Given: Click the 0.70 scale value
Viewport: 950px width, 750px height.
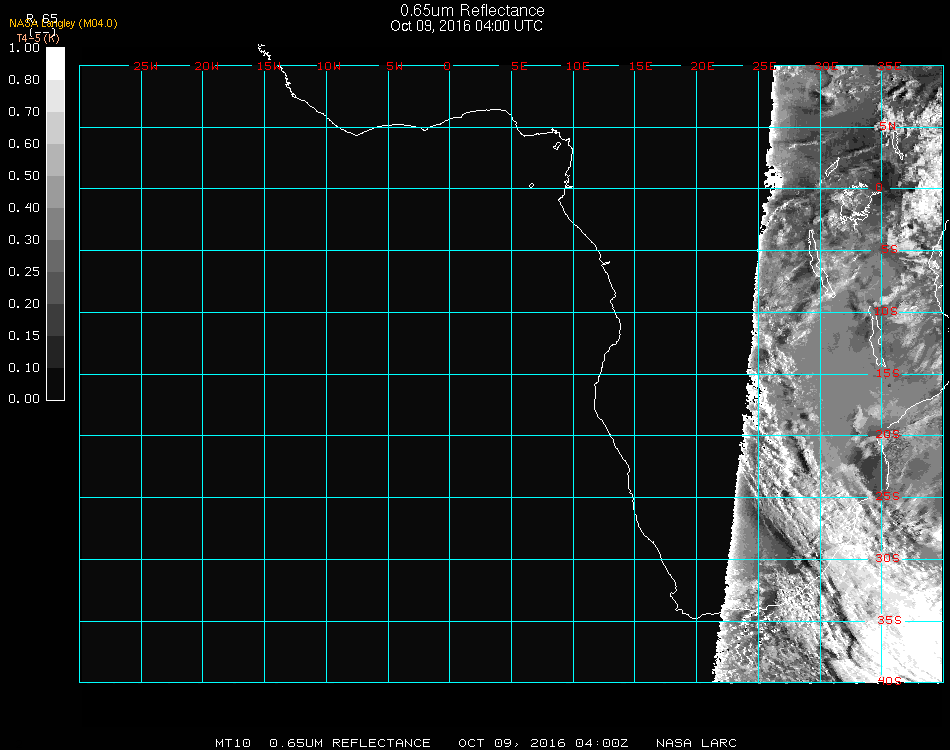Looking at the screenshot, I should [x=24, y=111].
